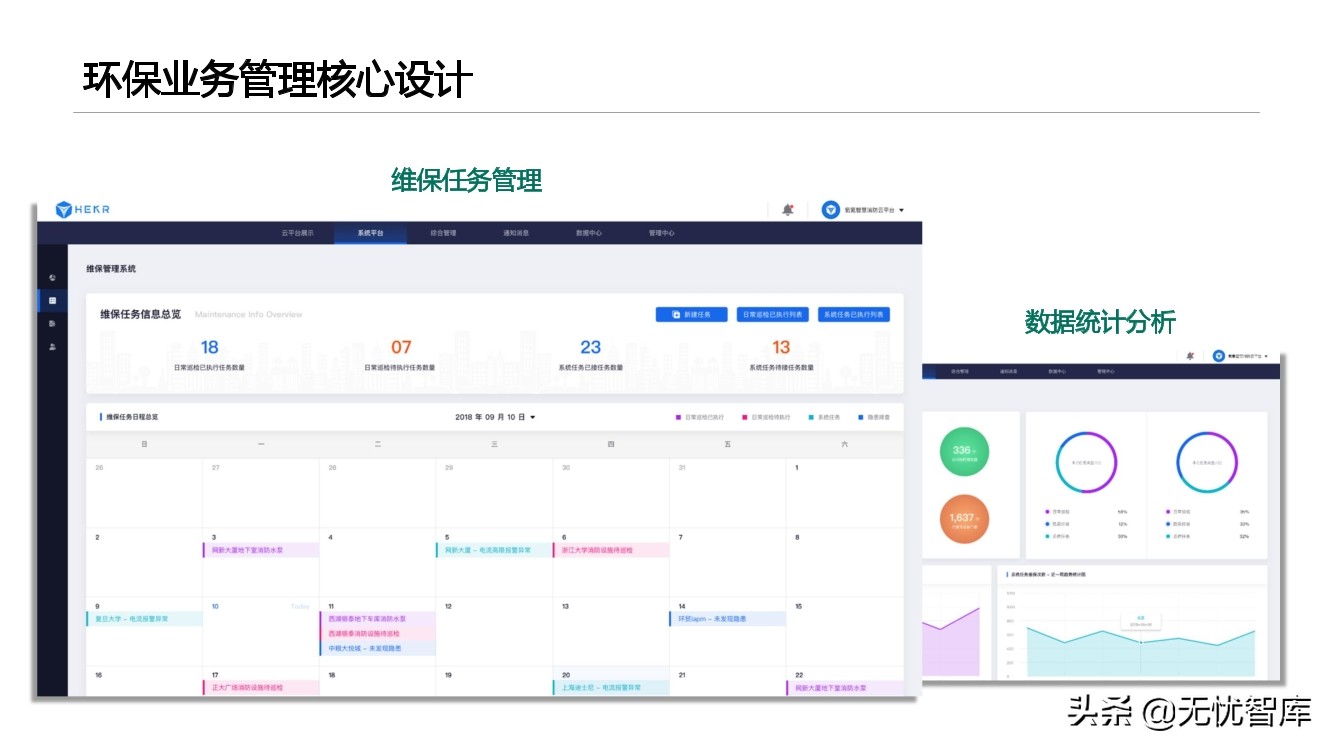1333x750 pixels.
Task: Open notifications bell in the maintenance task window
Action: pyautogui.click(x=788, y=210)
